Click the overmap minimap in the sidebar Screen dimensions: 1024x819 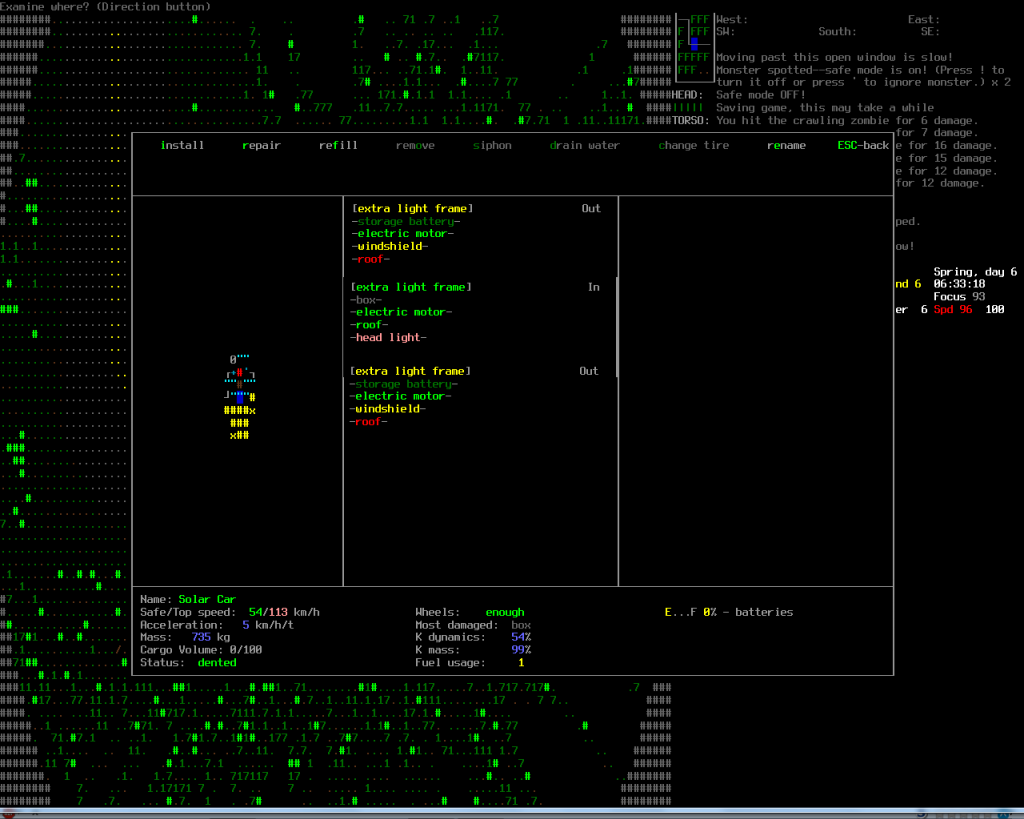694,48
